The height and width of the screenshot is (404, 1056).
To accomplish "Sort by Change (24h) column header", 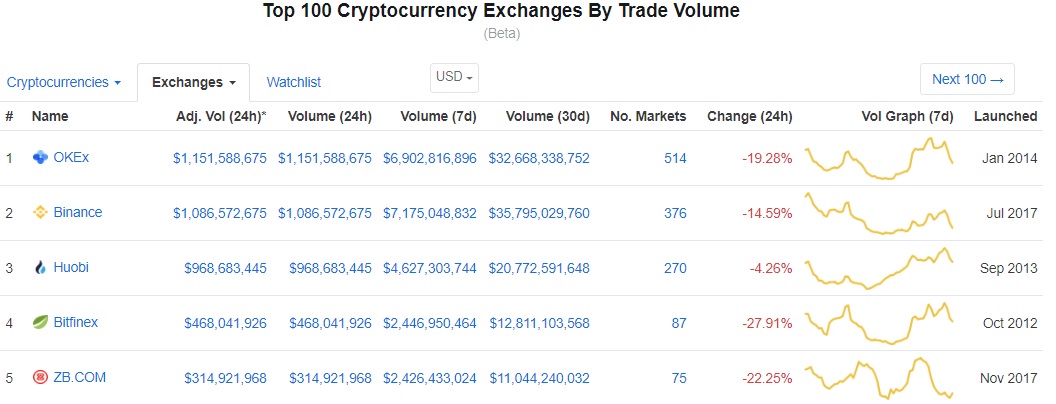I will click(750, 116).
